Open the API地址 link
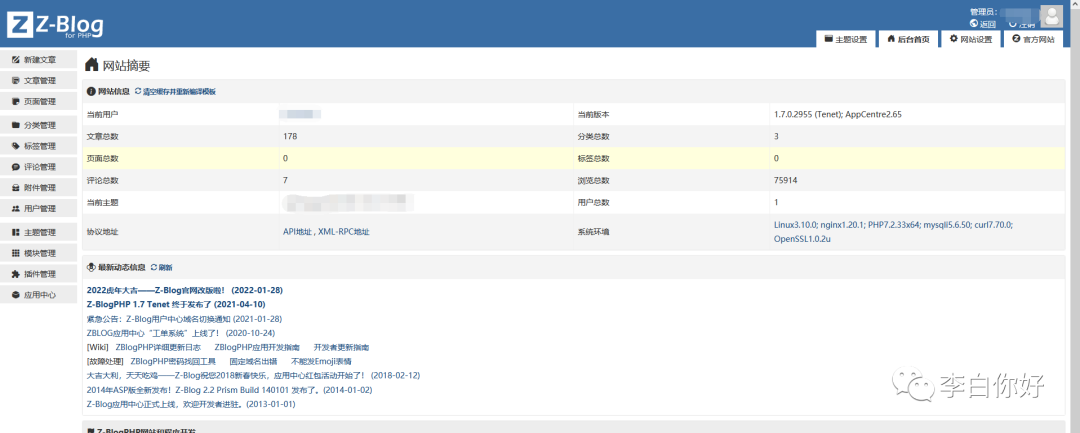The height and width of the screenshot is (433, 1080). coord(298,232)
